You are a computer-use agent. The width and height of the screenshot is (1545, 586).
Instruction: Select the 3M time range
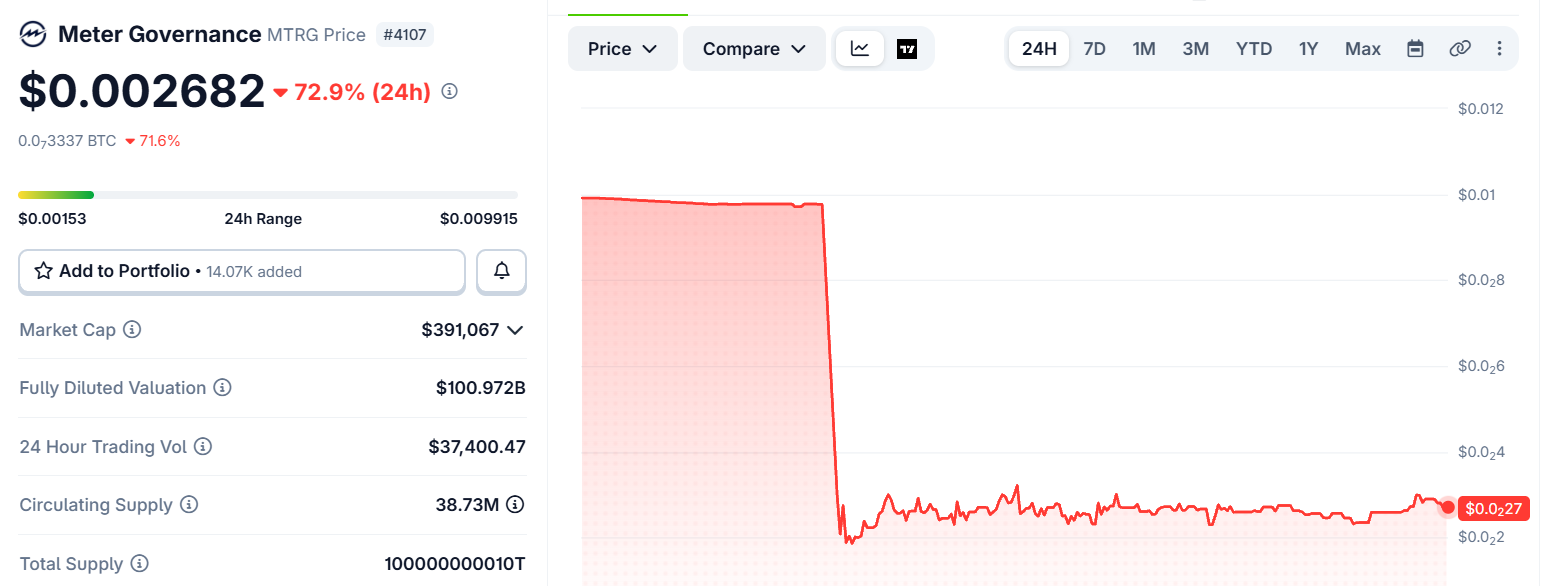tap(1196, 49)
